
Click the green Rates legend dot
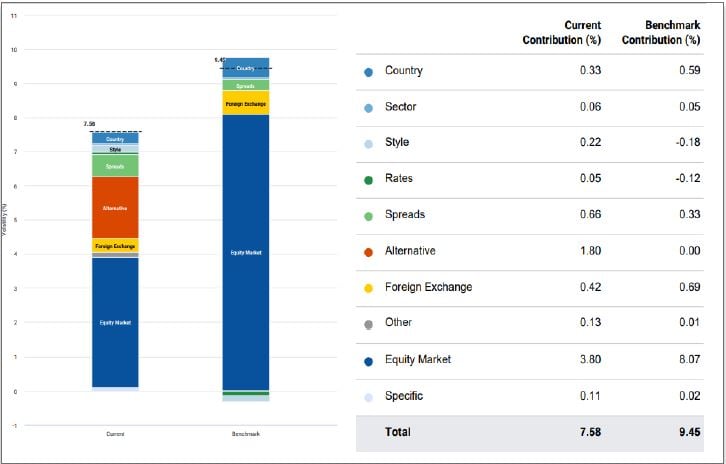pos(369,179)
